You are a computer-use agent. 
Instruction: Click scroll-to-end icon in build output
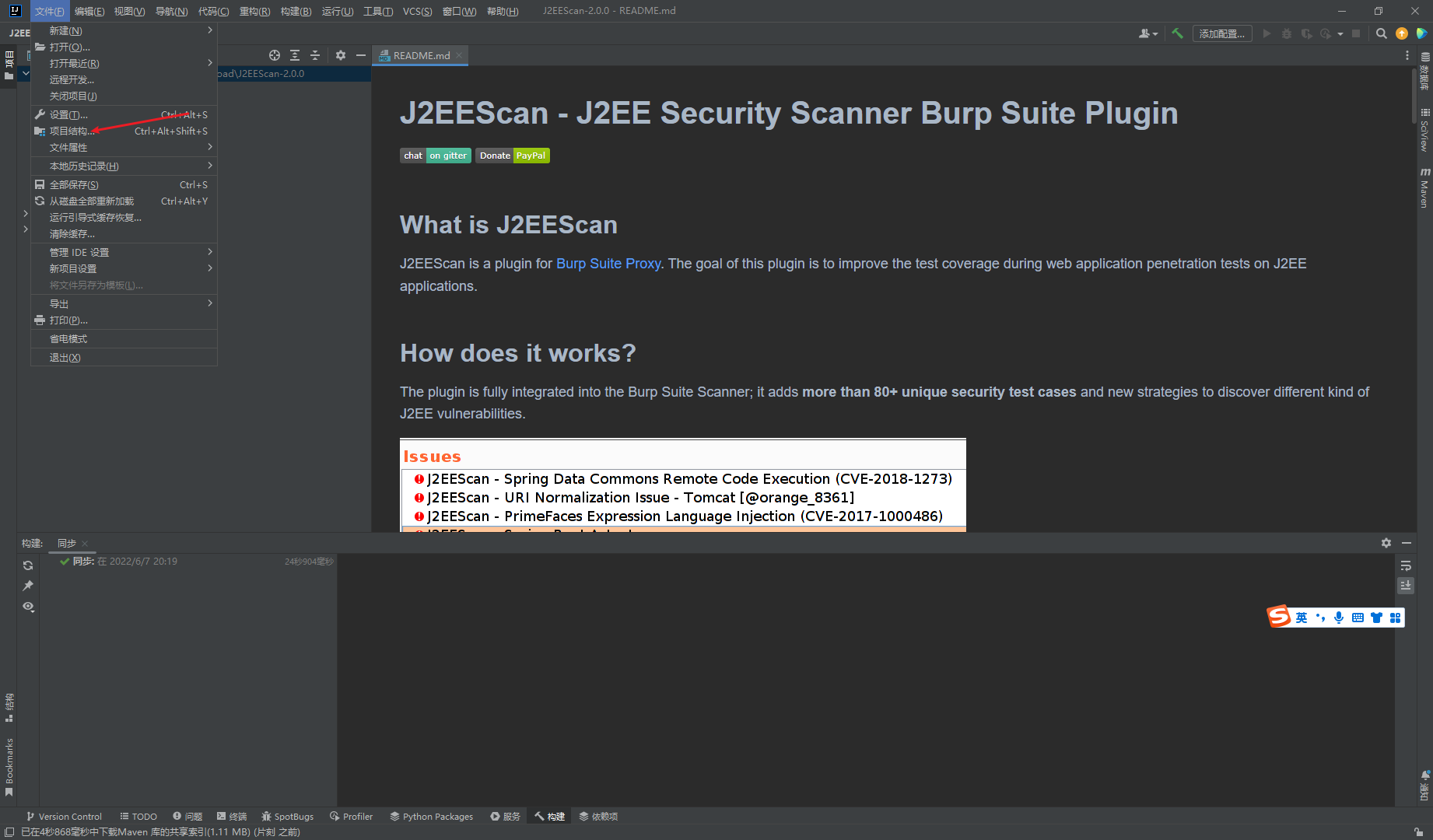[1406, 585]
